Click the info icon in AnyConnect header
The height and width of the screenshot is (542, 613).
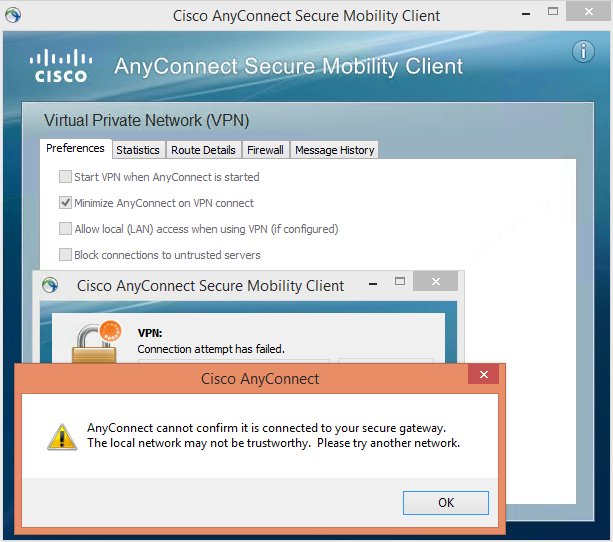click(x=583, y=52)
